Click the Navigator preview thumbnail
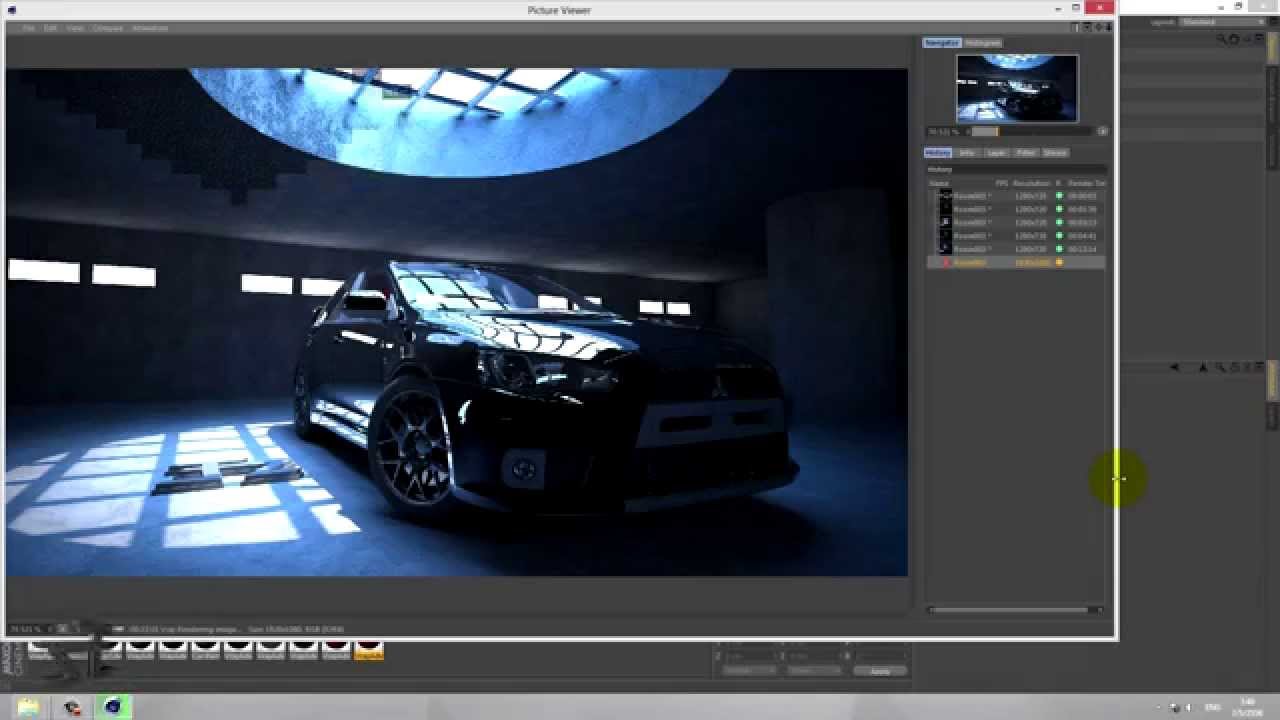The image size is (1280, 720). [x=1017, y=88]
